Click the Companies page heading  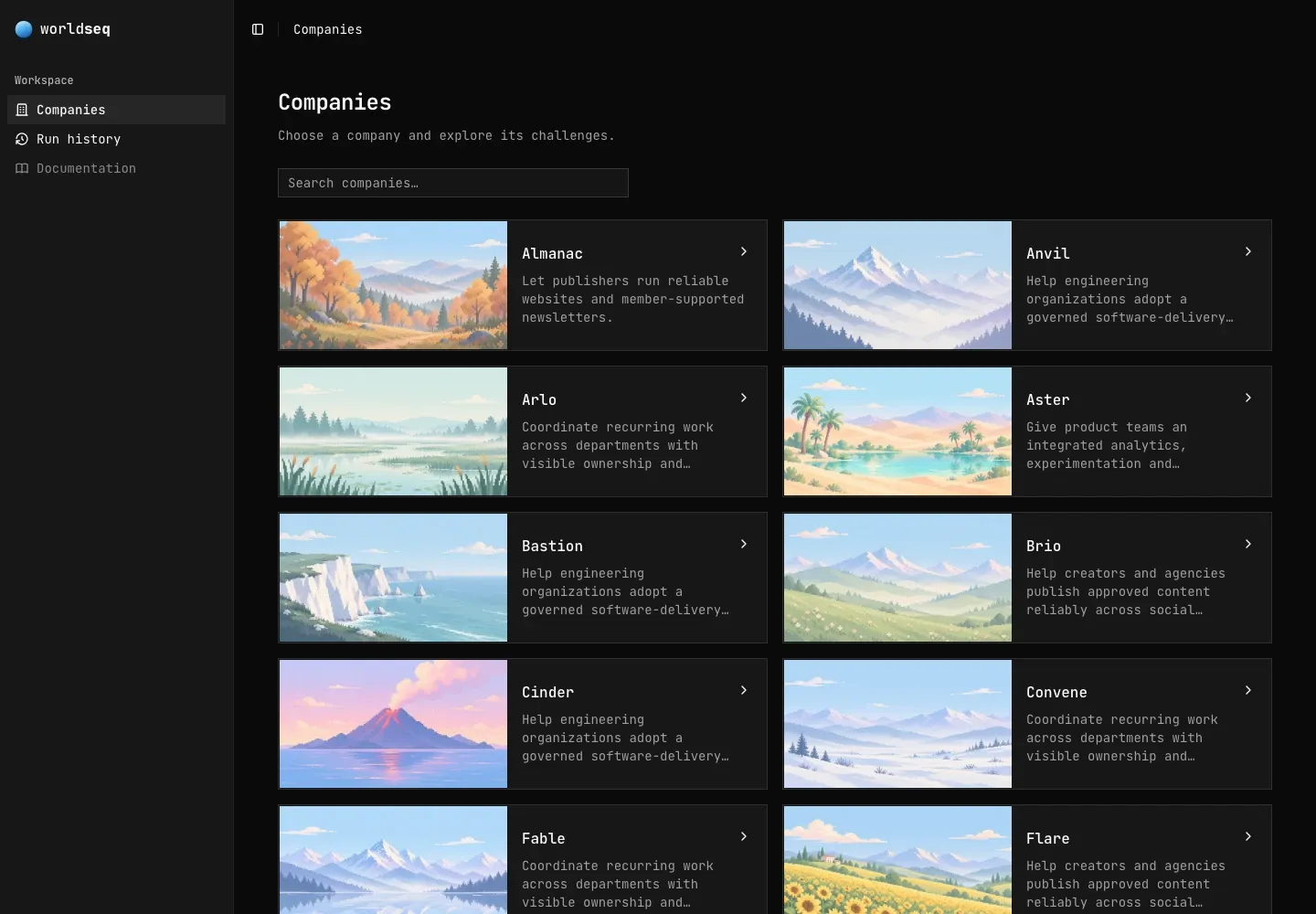coord(334,102)
